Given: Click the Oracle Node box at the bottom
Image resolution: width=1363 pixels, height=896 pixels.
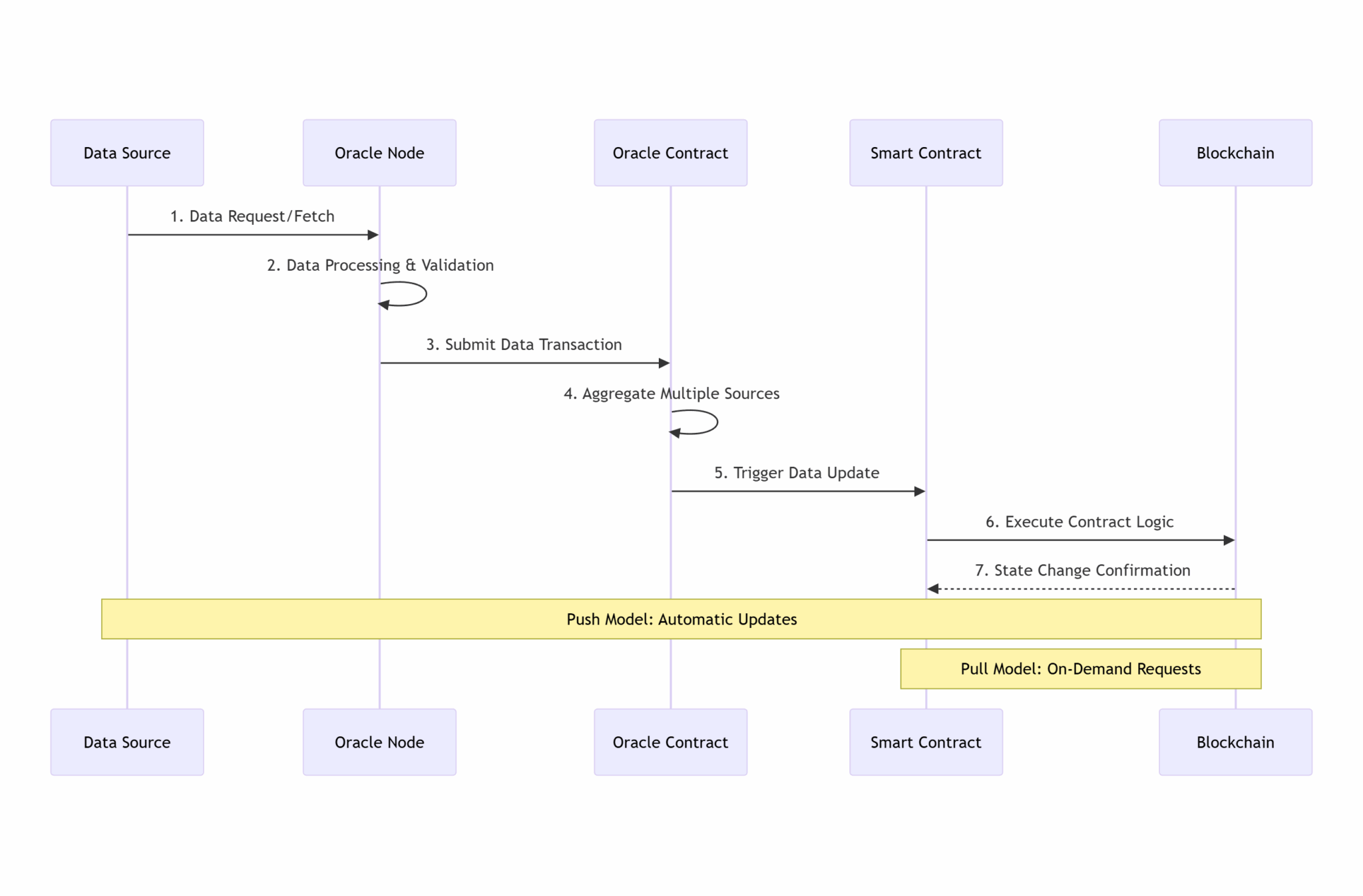Looking at the screenshot, I should coord(379,742).
